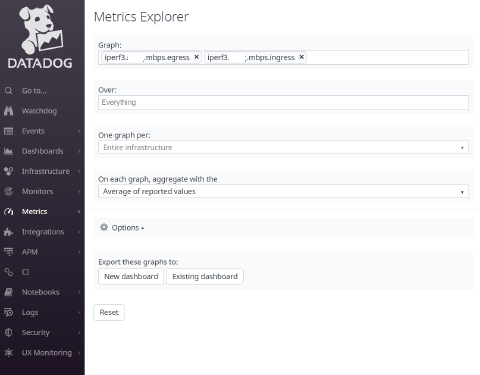Viewport: 480px width, 375px height.
Task: Click the Dashboards chart icon
Action: [x=9, y=151]
